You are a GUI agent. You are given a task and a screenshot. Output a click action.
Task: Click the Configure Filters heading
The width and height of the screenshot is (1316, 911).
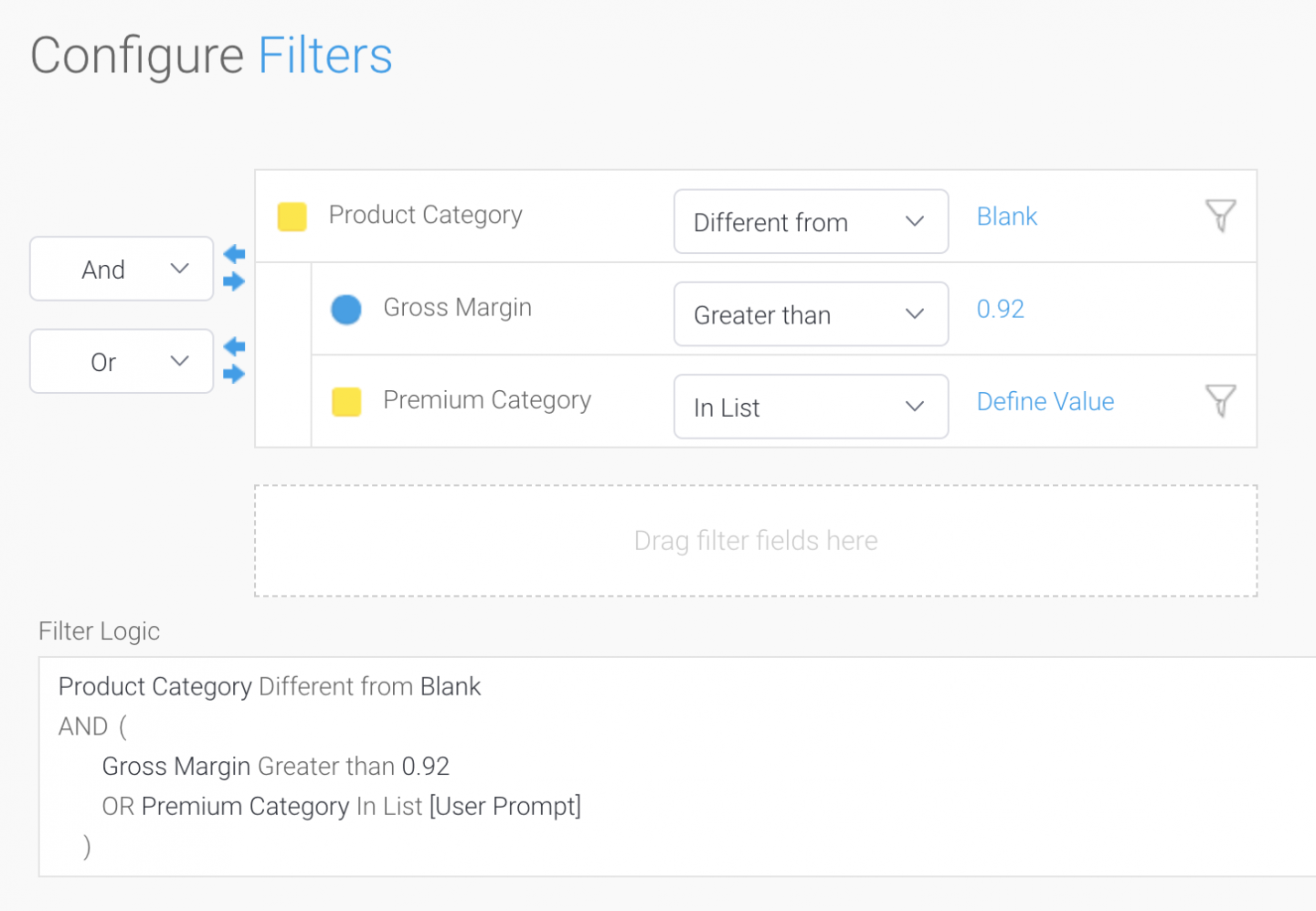pyautogui.click(x=211, y=55)
